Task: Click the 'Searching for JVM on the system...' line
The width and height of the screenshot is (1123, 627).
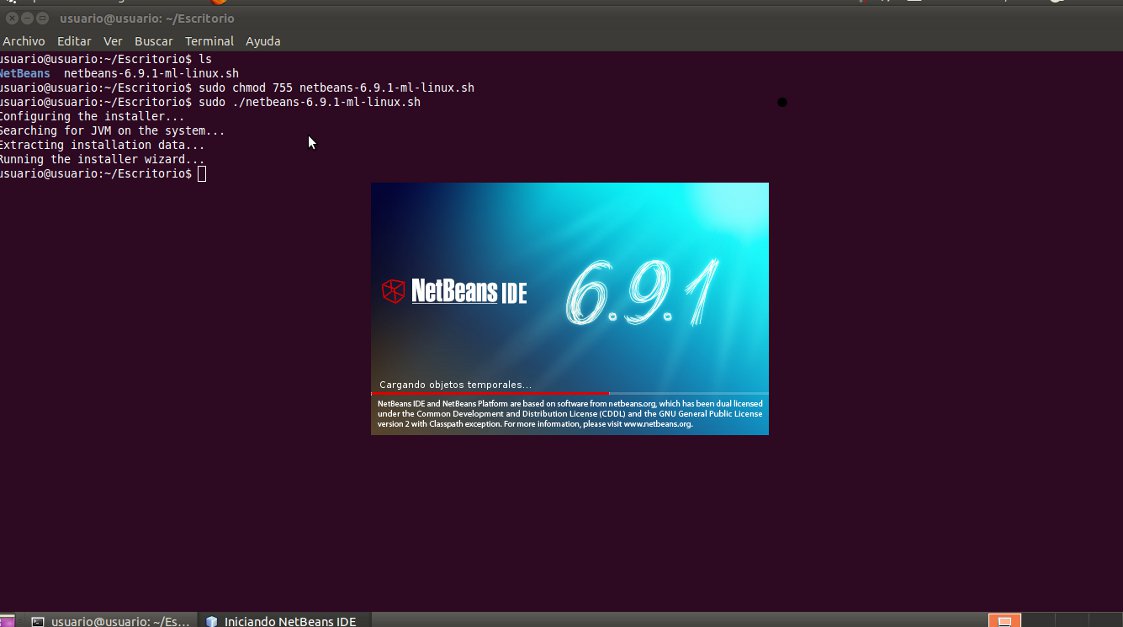Action: click(112, 130)
